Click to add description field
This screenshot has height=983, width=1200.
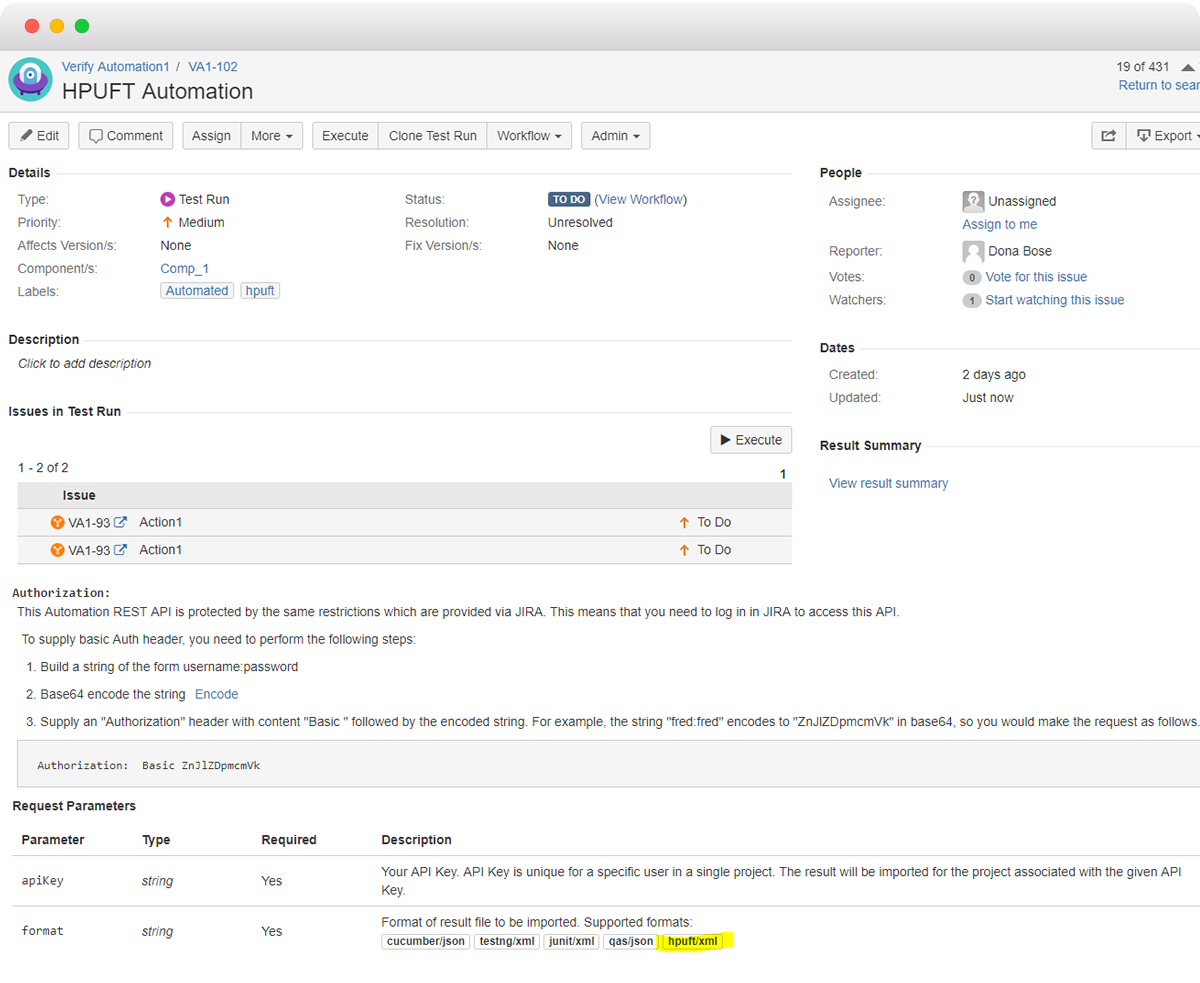[85, 364]
